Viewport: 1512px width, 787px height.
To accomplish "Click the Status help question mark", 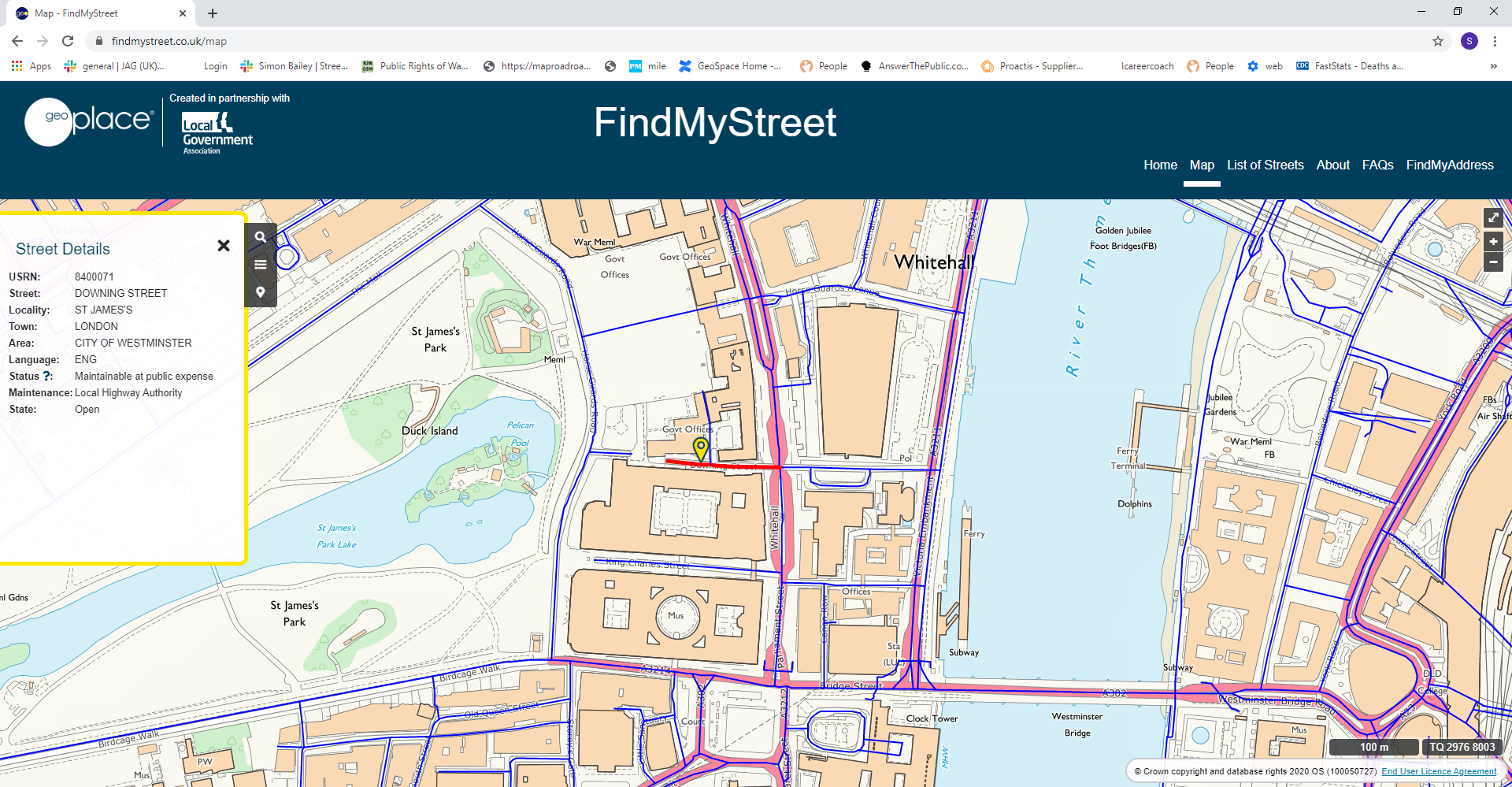I will tap(47, 376).
